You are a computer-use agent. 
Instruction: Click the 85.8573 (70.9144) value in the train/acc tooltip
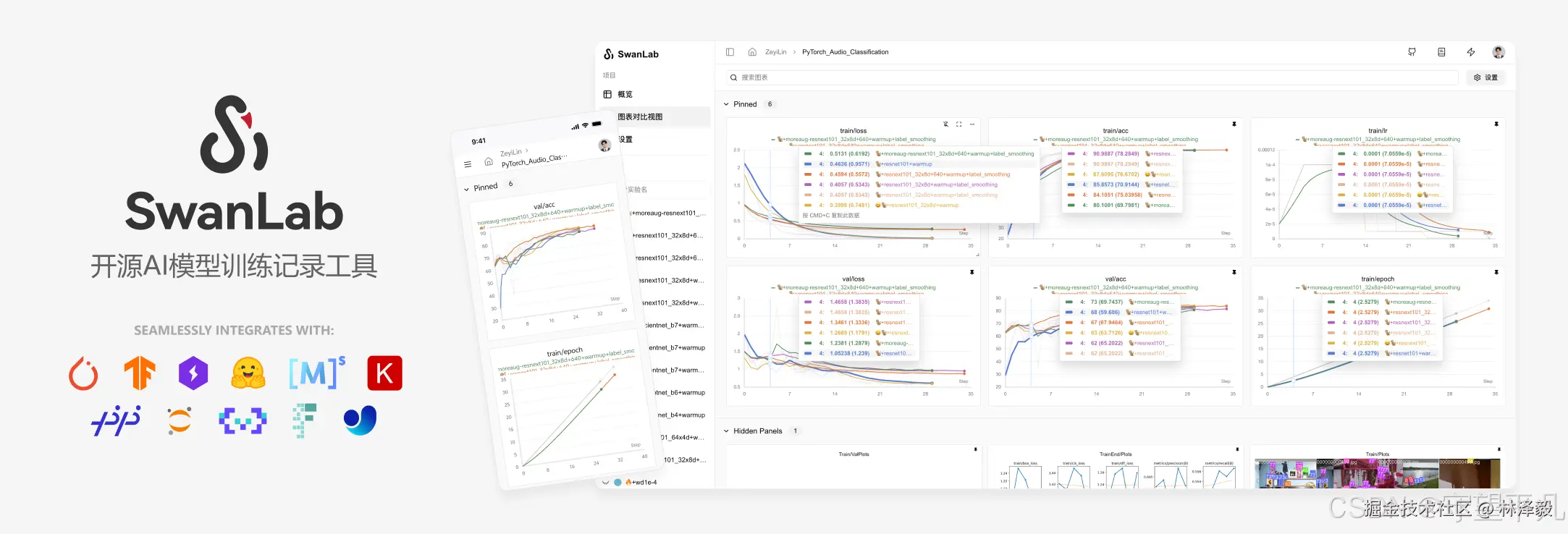1116,185
